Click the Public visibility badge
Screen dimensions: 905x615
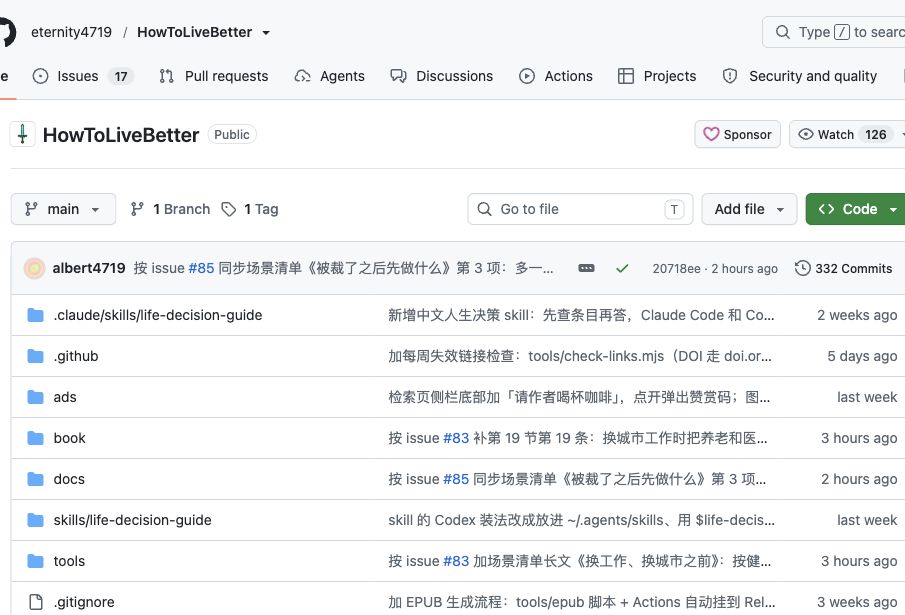click(232, 134)
